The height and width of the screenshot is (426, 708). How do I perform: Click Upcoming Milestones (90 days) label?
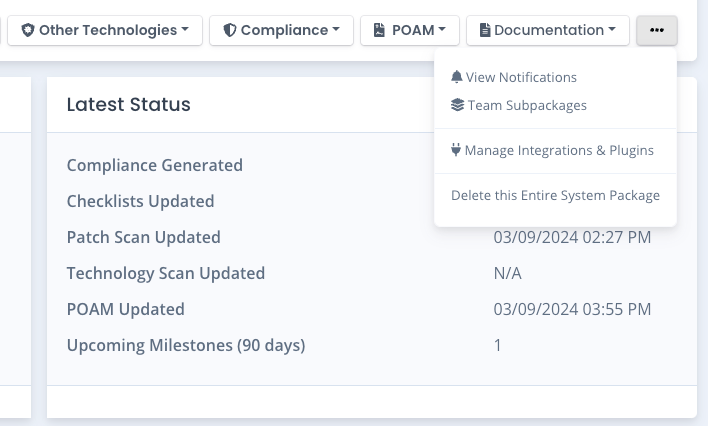186,346
